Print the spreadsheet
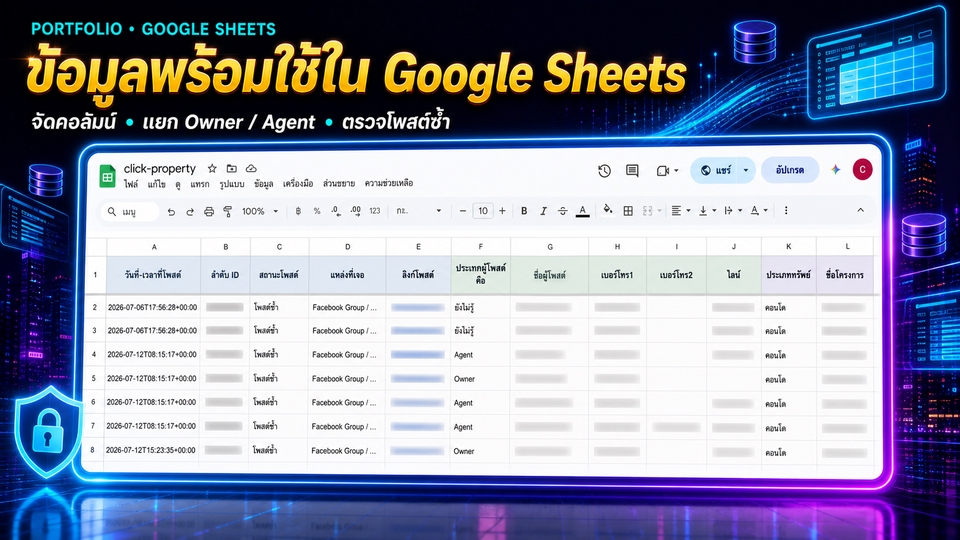The height and width of the screenshot is (540, 960). 209,211
